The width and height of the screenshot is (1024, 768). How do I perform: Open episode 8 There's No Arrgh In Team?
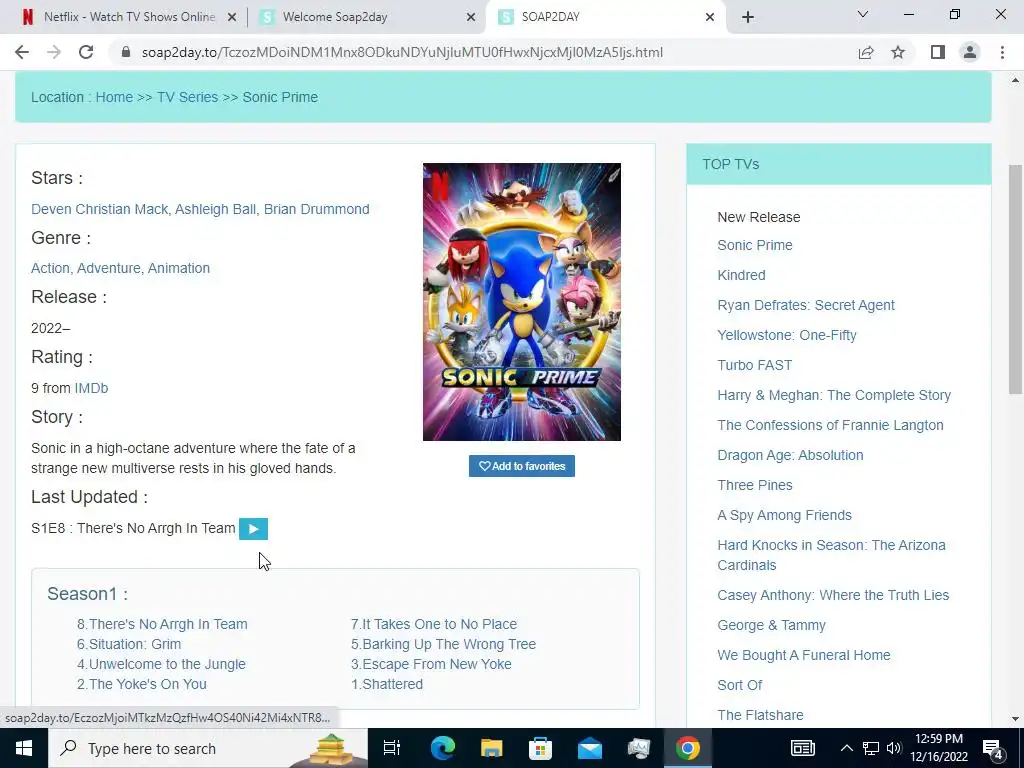pos(163,624)
